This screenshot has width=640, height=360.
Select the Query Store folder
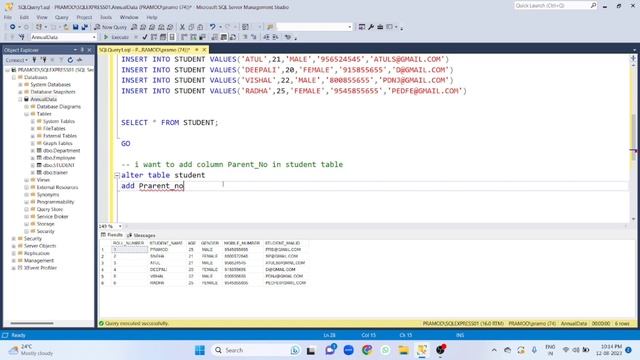[49, 209]
